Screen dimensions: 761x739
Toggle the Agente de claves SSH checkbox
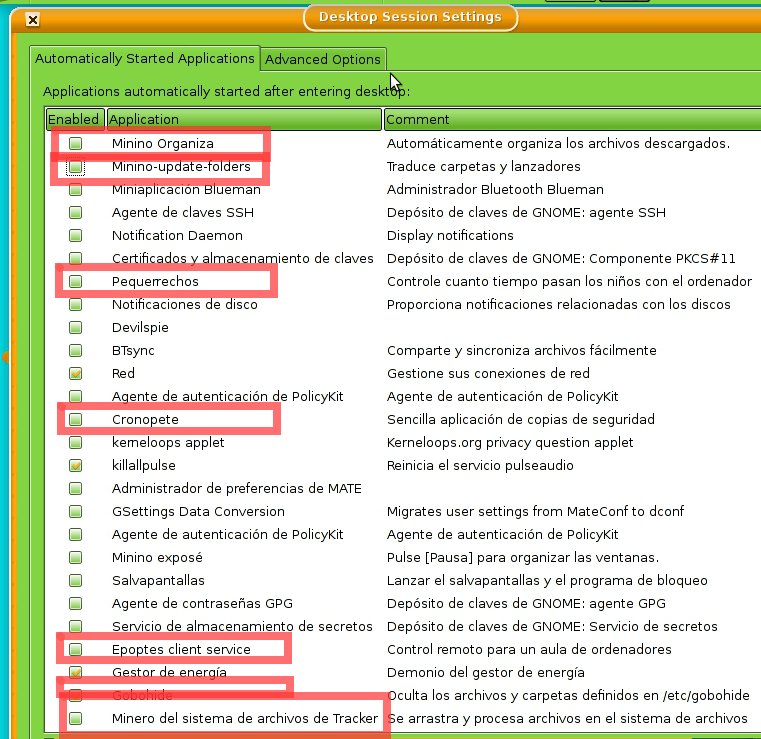point(75,213)
